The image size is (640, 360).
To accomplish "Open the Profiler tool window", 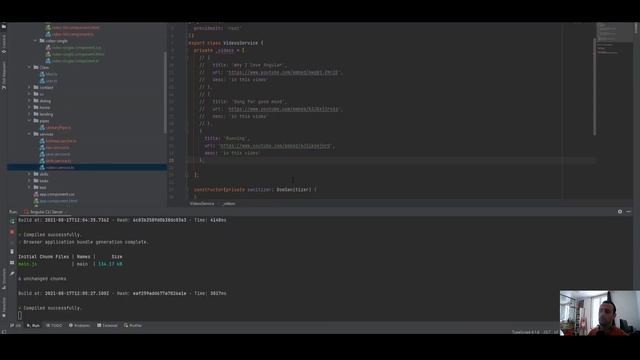I will pos(133,325).
